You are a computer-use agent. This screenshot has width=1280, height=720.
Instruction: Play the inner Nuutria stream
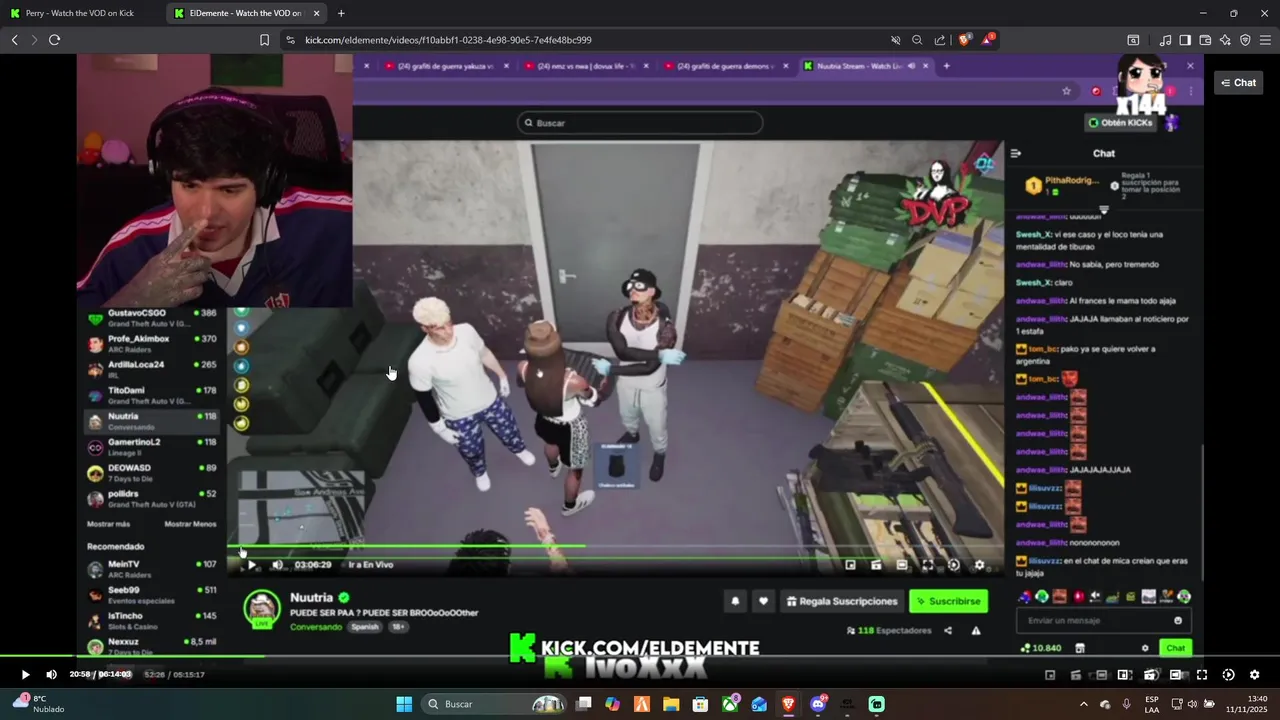pos(251,565)
